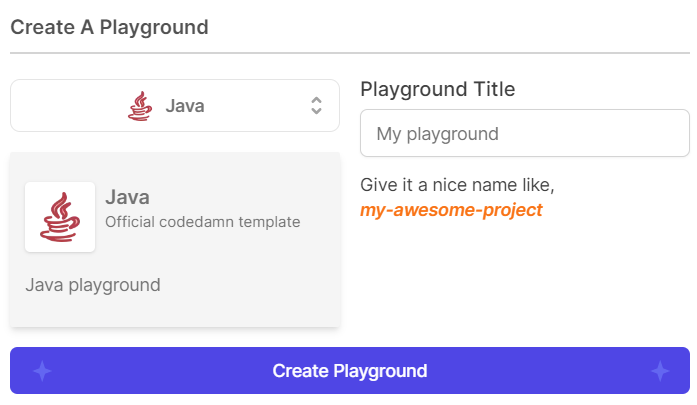Click the Java text in the dropdown
697x405 pixels.
(185, 106)
